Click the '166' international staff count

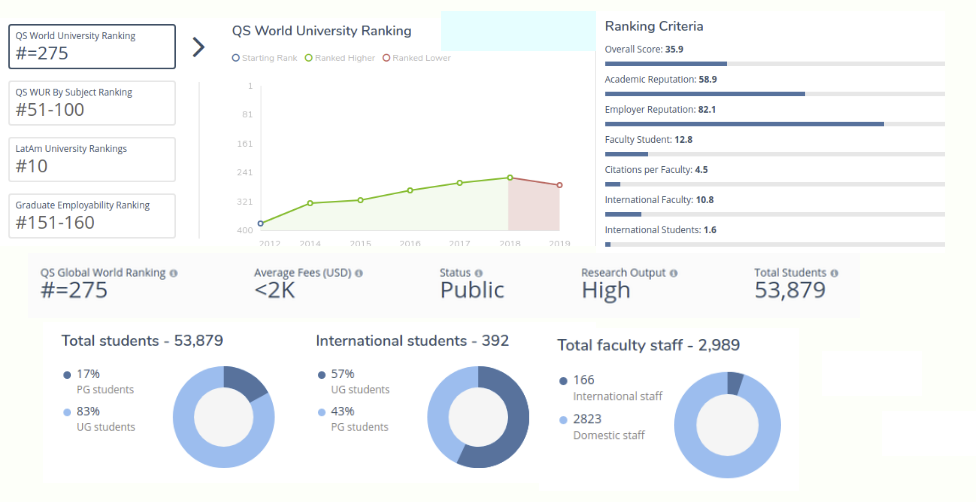coord(584,380)
